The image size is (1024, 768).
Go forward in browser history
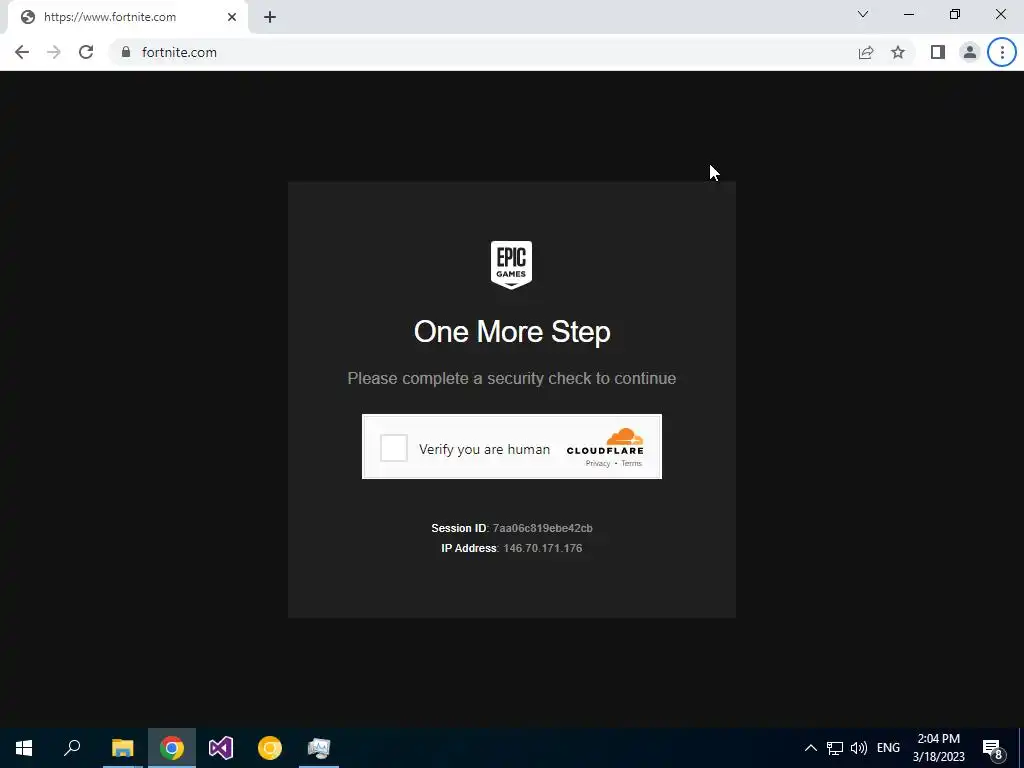click(x=54, y=52)
